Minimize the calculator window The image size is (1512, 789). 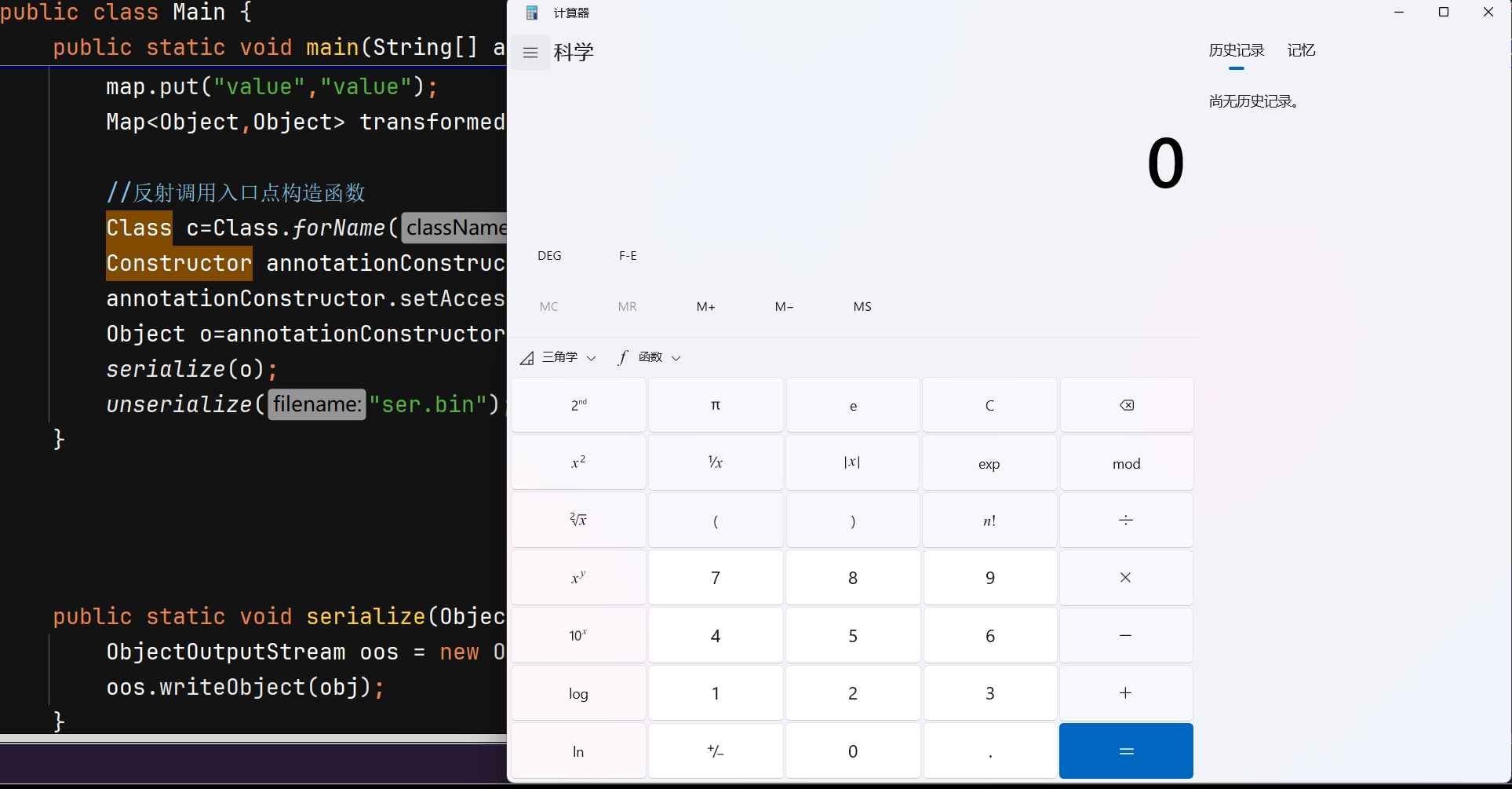[x=1399, y=12]
